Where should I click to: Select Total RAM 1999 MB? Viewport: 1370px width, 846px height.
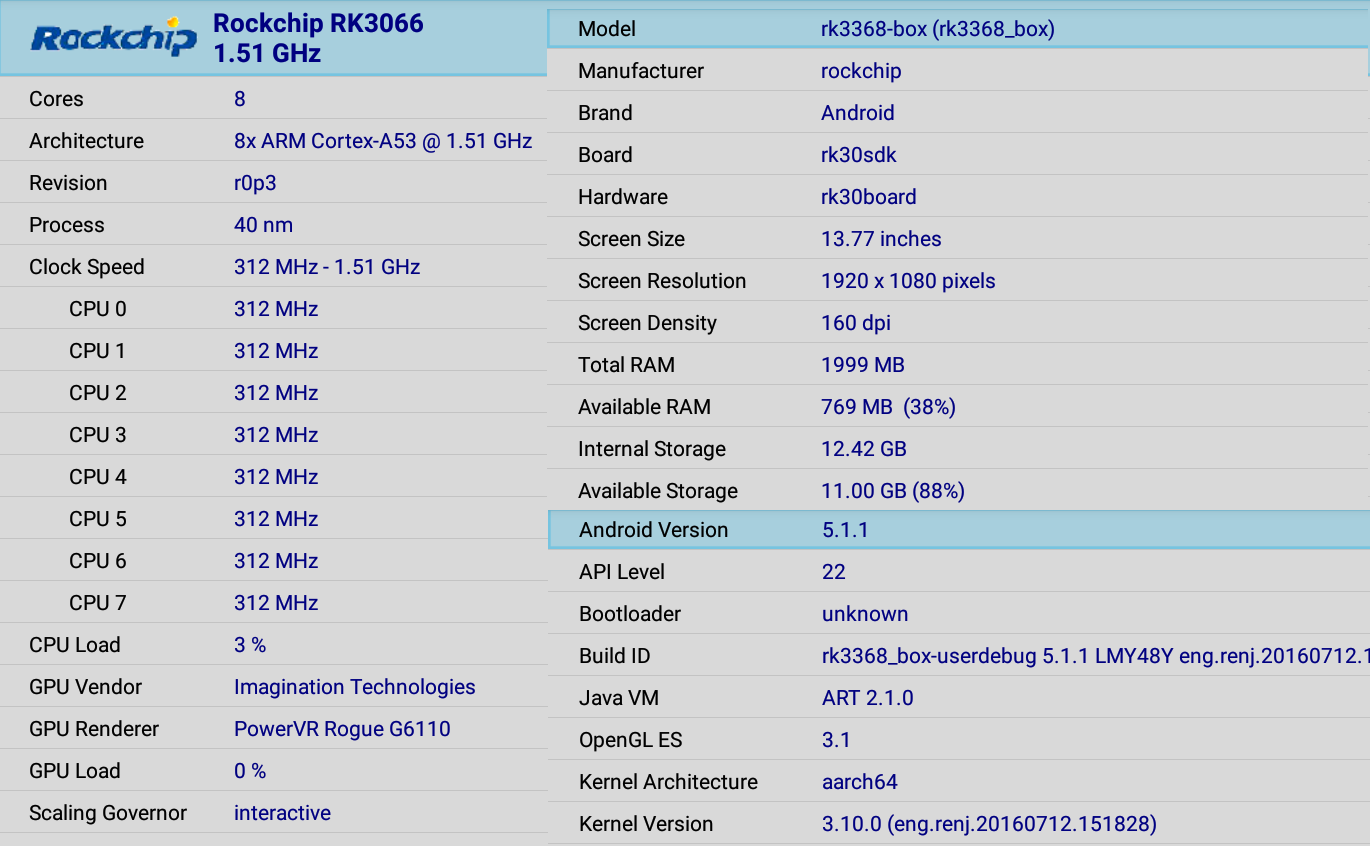point(863,365)
